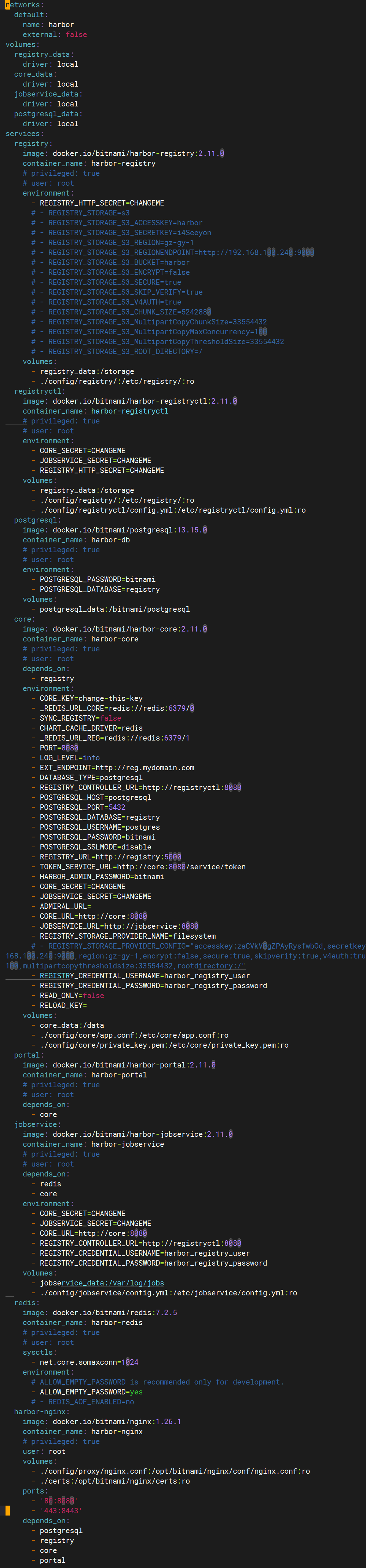Click the harbor-registryctl:2.11.0 image line
Screen dimensions: 366x1568
pos(129,401)
